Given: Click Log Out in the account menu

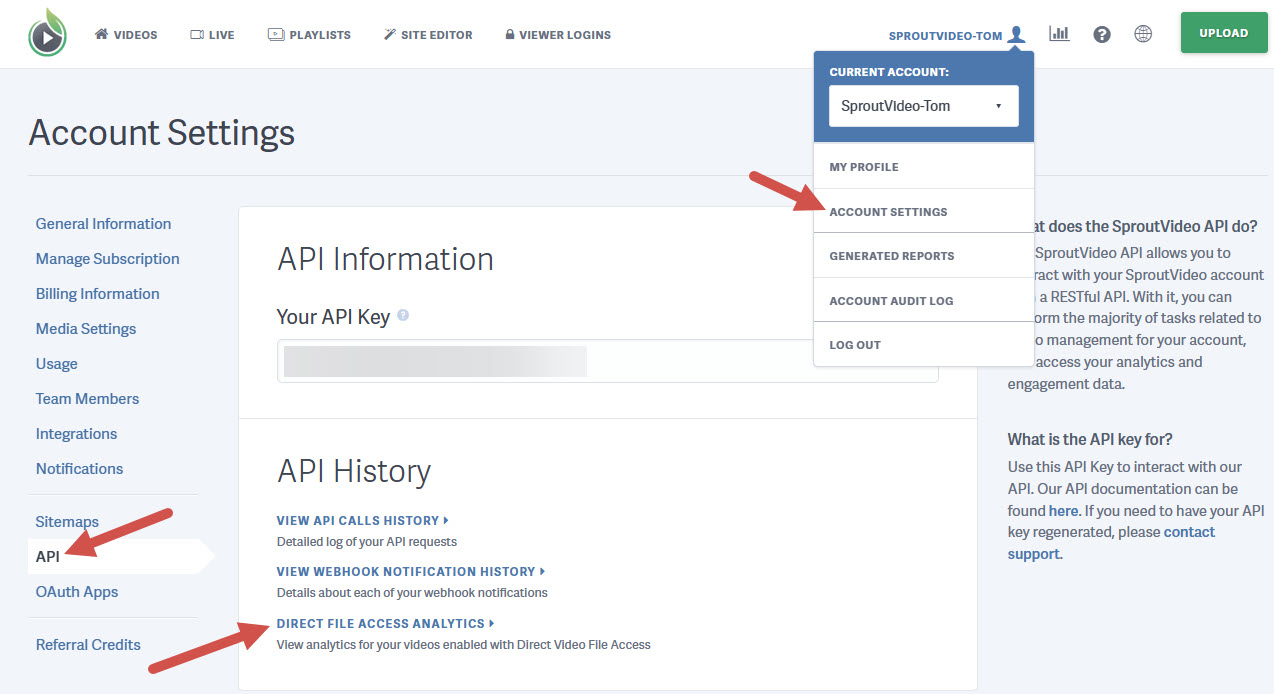Looking at the screenshot, I should [855, 344].
